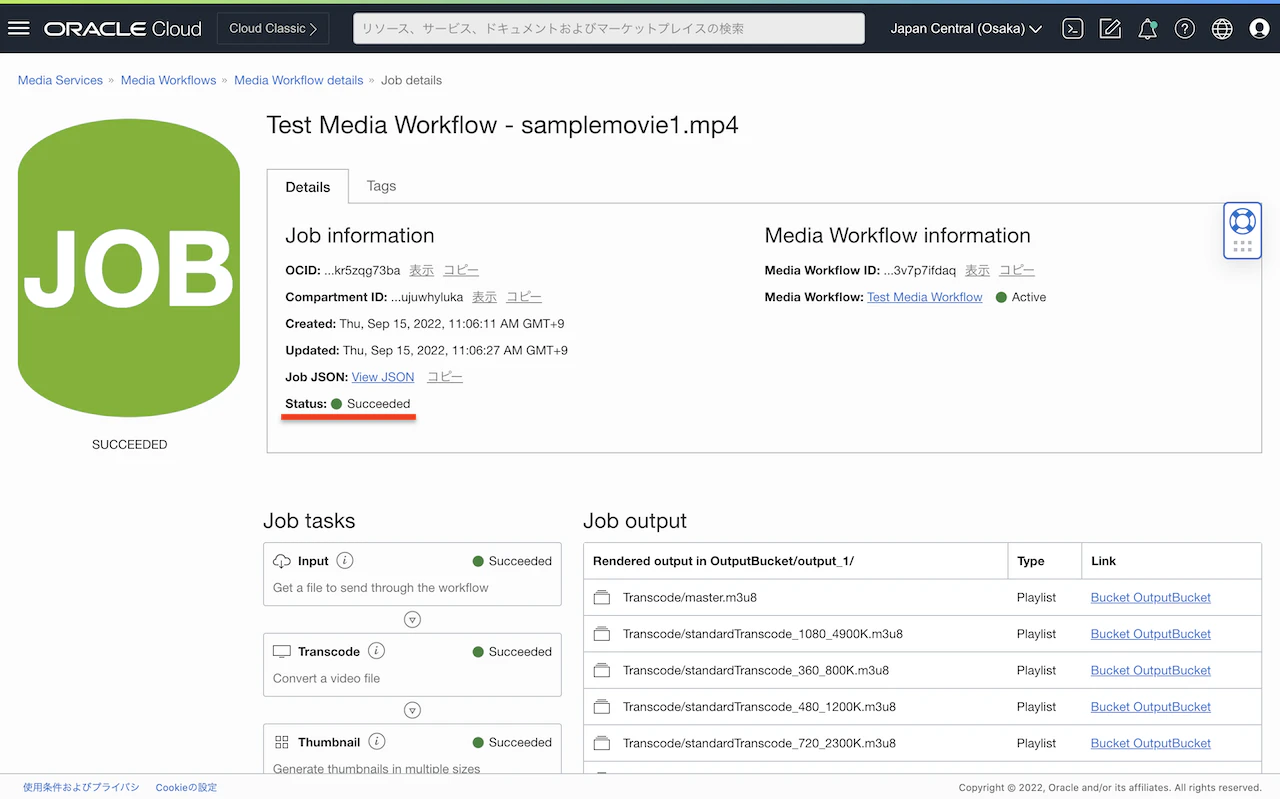Switch to the Tags tab
Image resolution: width=1280 pixels, height=799 pixels.
(x=381, y=186)
